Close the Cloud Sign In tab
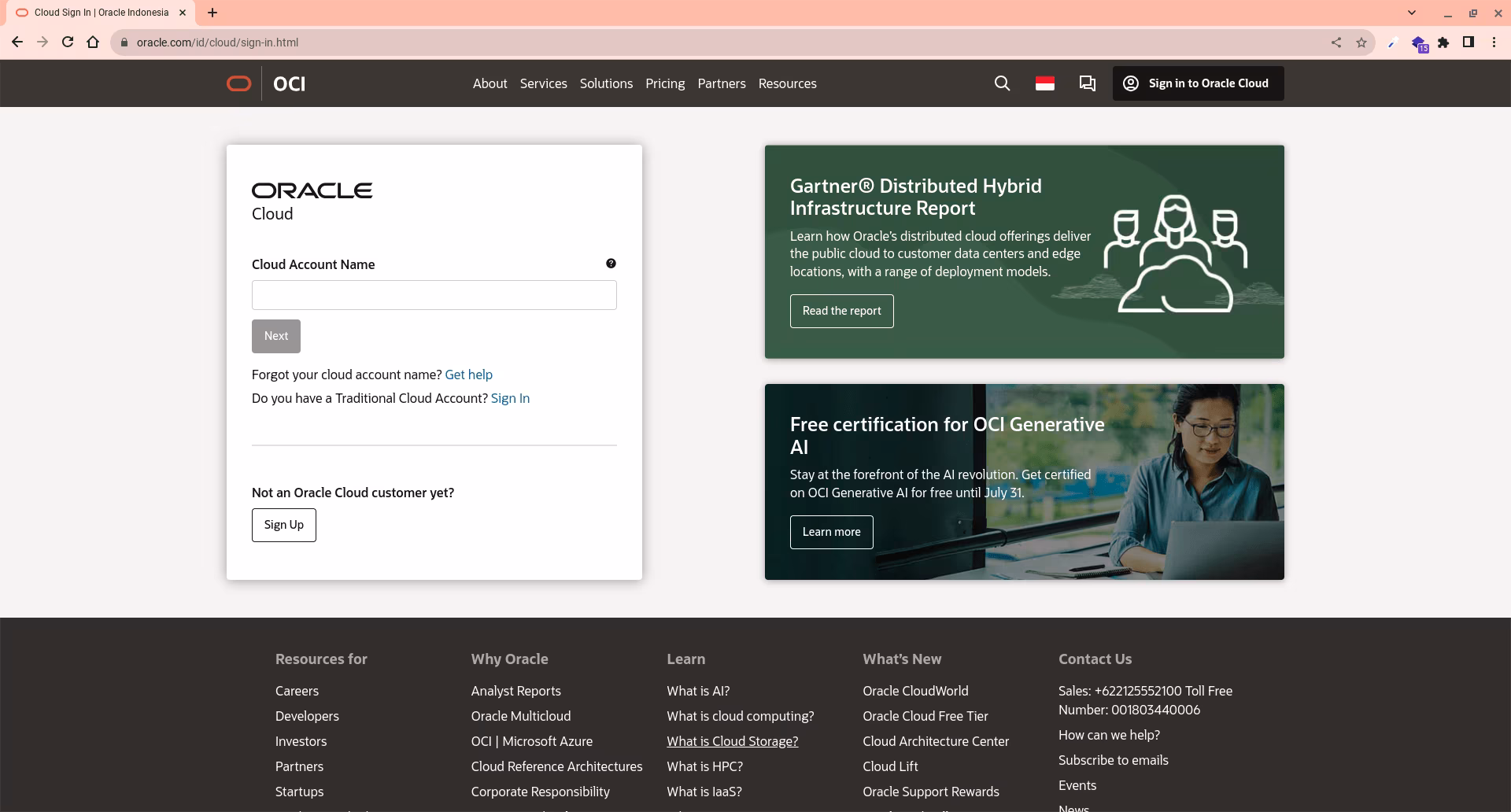 [183, 13]
